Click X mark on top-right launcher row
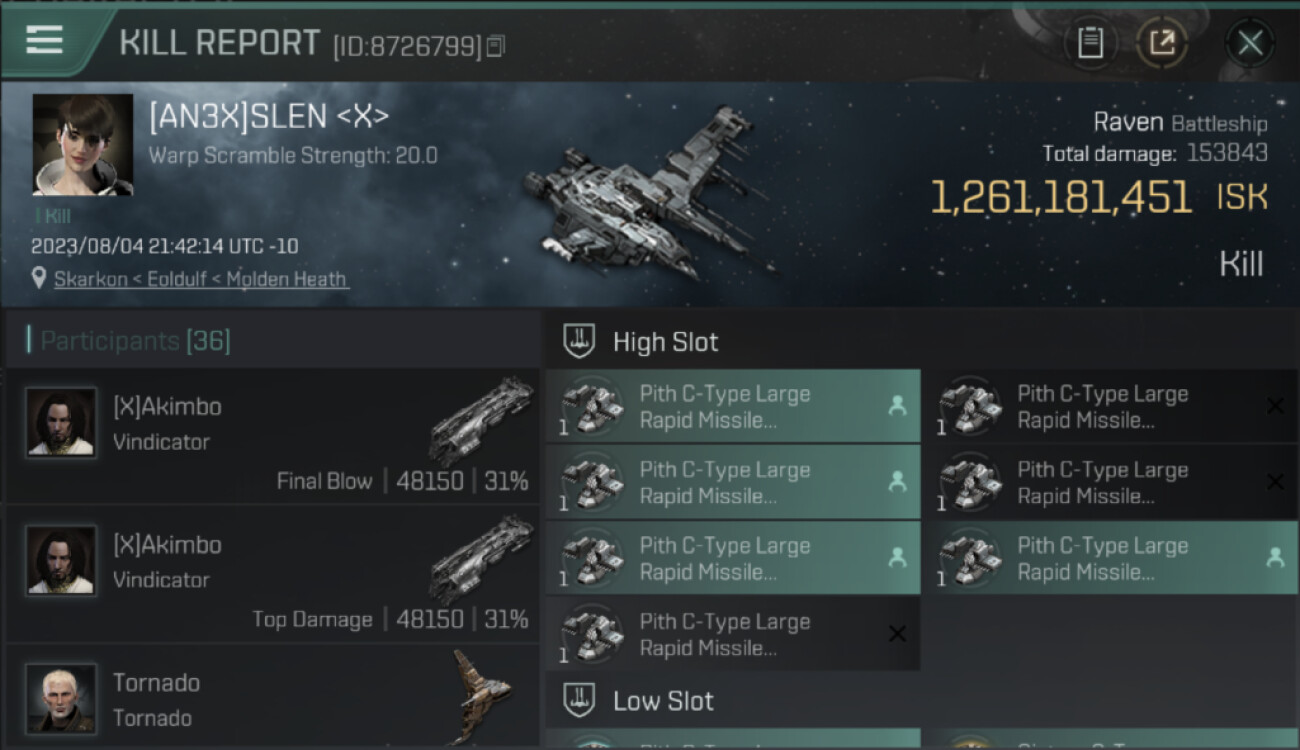Screen dimensions: 1300x750 (x=1275, y=406)
